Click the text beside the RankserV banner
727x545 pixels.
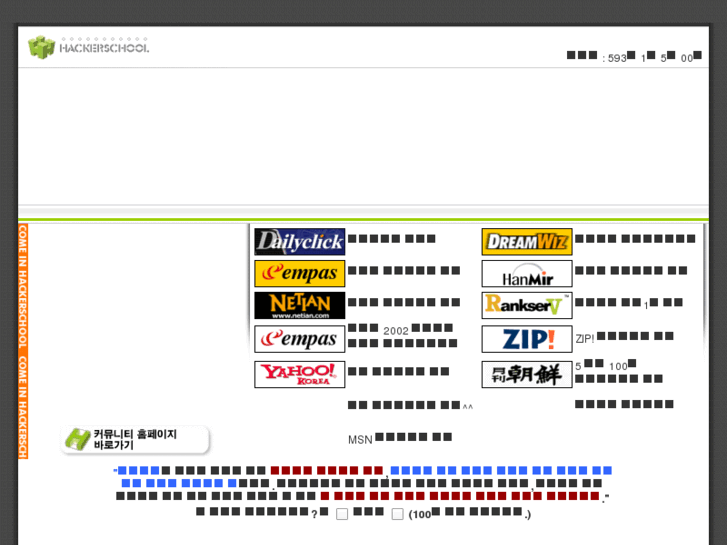point(629,303)
